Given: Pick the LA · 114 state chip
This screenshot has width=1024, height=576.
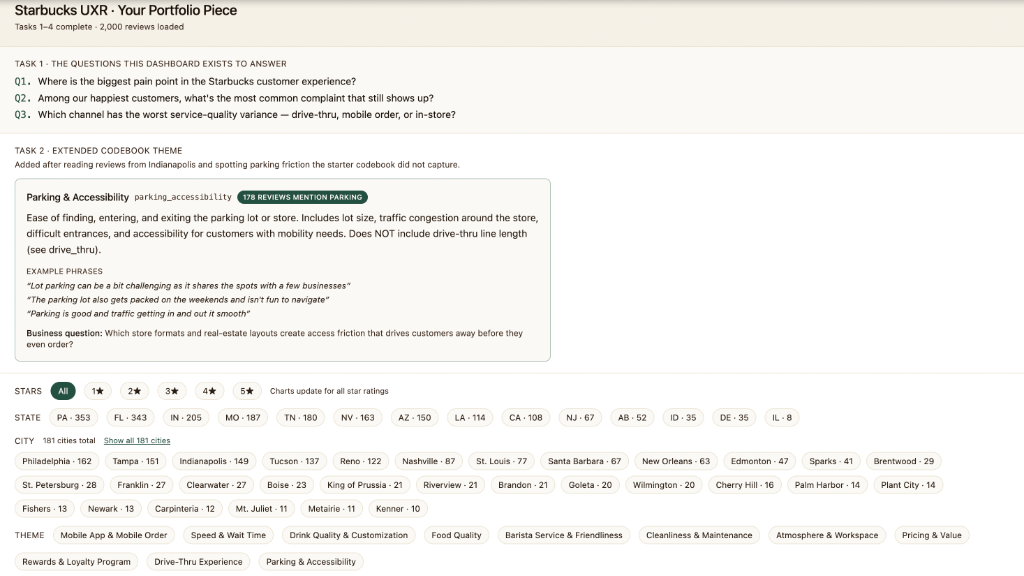Looking at the screenshot, I should click(470, 418).
